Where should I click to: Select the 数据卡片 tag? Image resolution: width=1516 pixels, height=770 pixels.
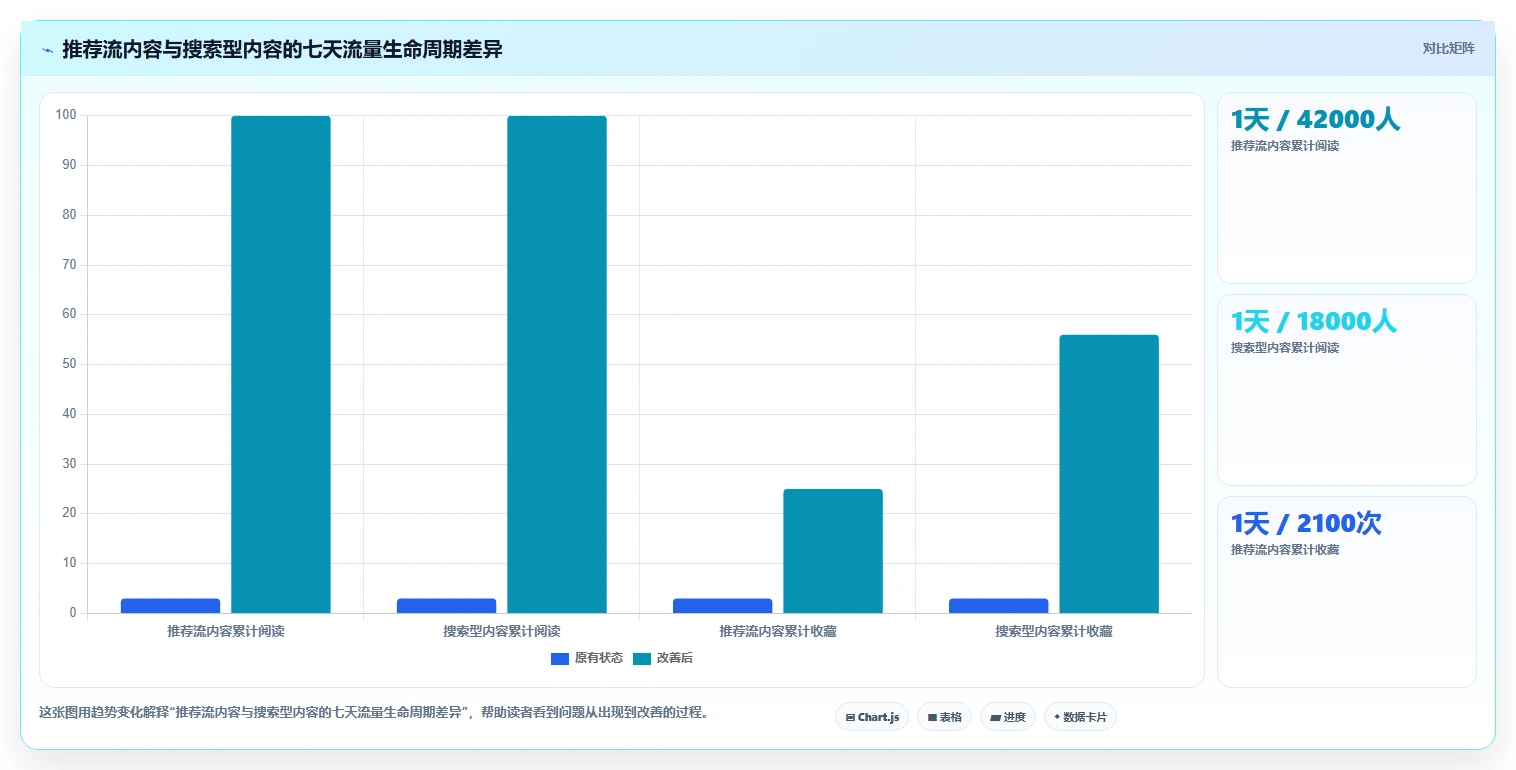click(x=1080, y=717)
